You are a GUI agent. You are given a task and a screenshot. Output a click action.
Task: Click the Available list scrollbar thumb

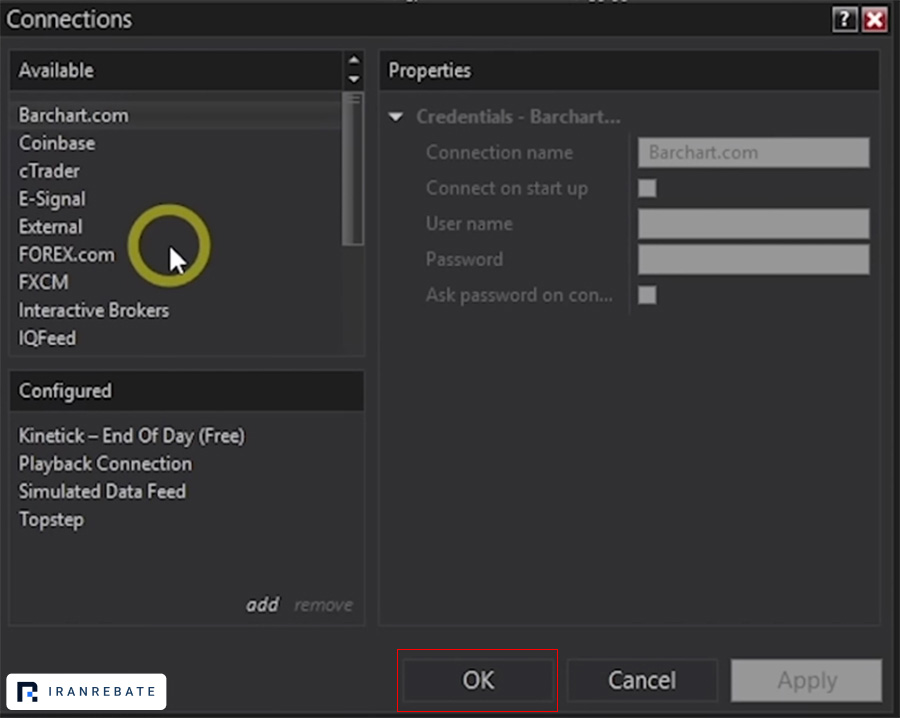[x=352, y=169]
